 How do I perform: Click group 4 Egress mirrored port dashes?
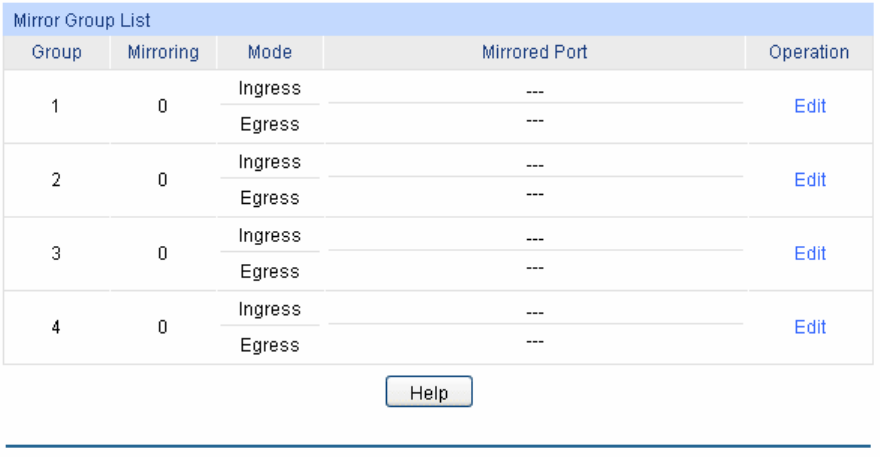[x=534, y=345]
